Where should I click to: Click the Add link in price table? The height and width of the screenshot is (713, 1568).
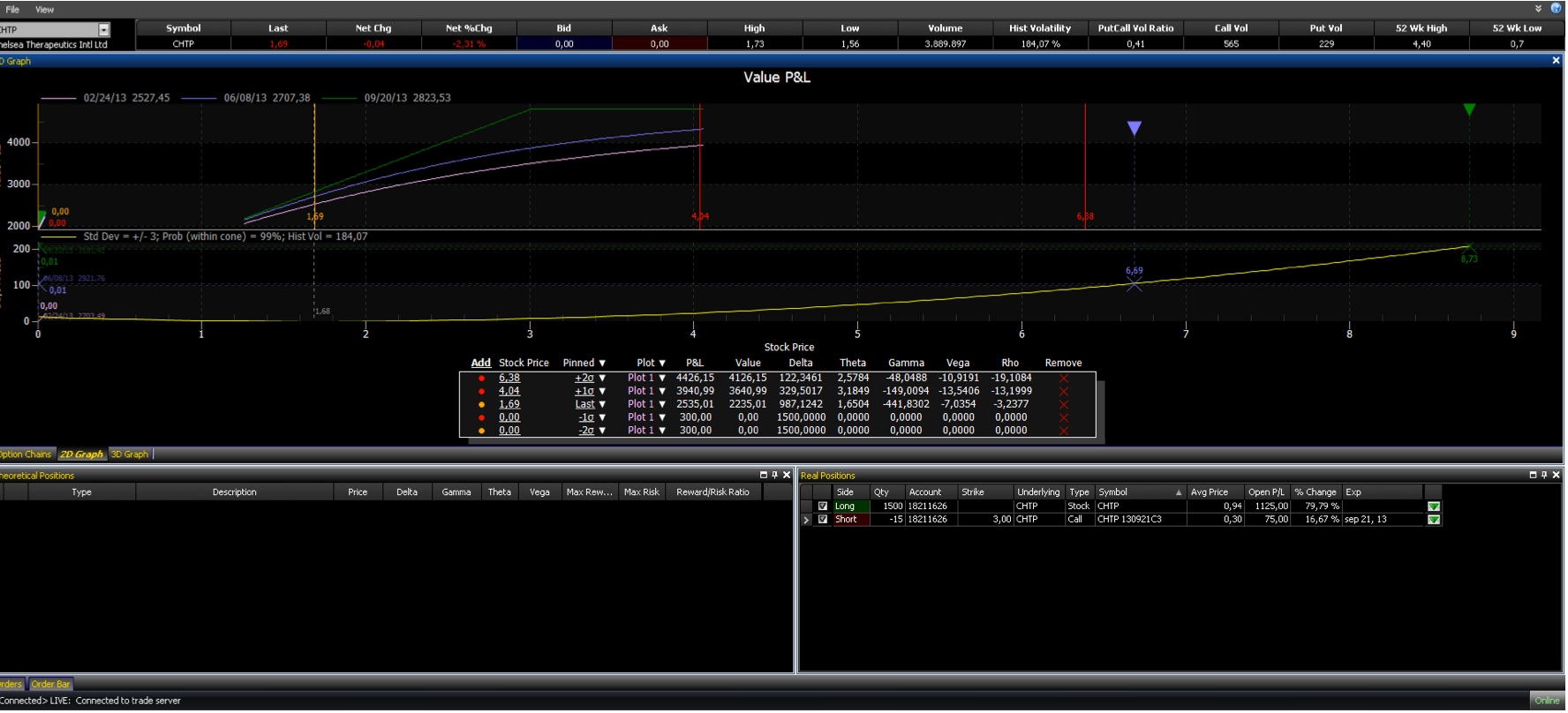[480, 364]
